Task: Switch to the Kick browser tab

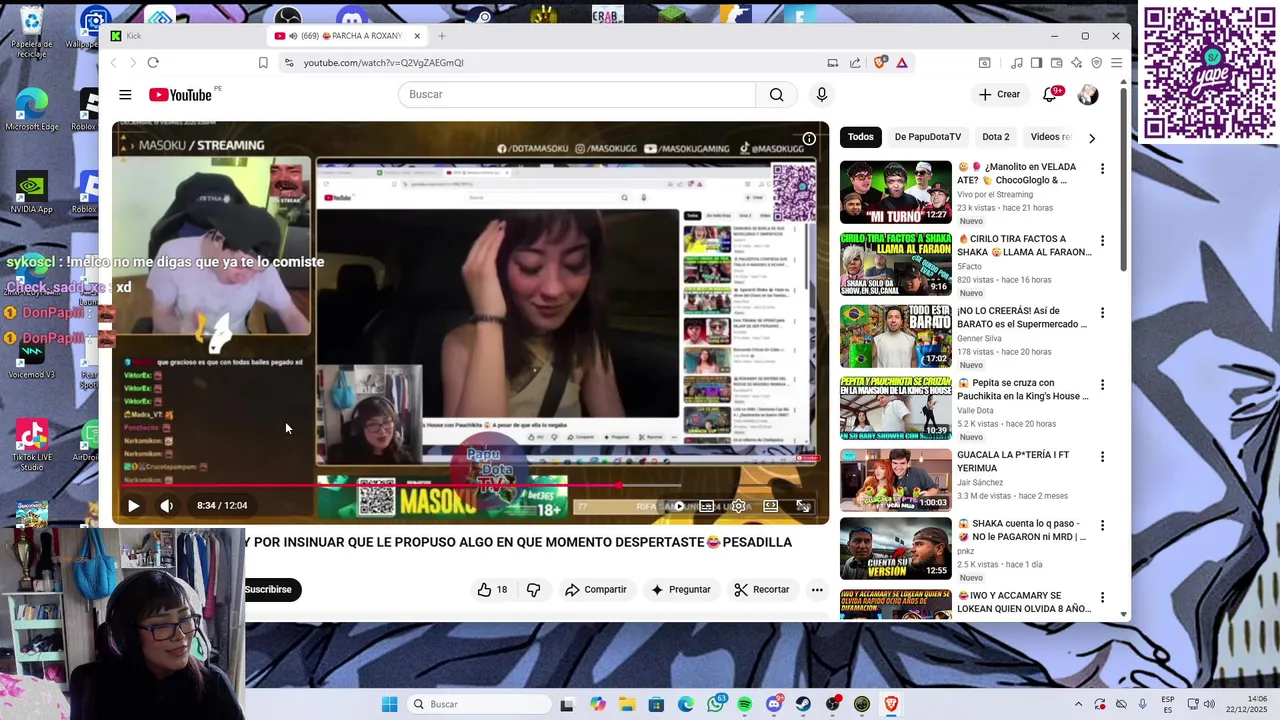Action: point(183,36)
